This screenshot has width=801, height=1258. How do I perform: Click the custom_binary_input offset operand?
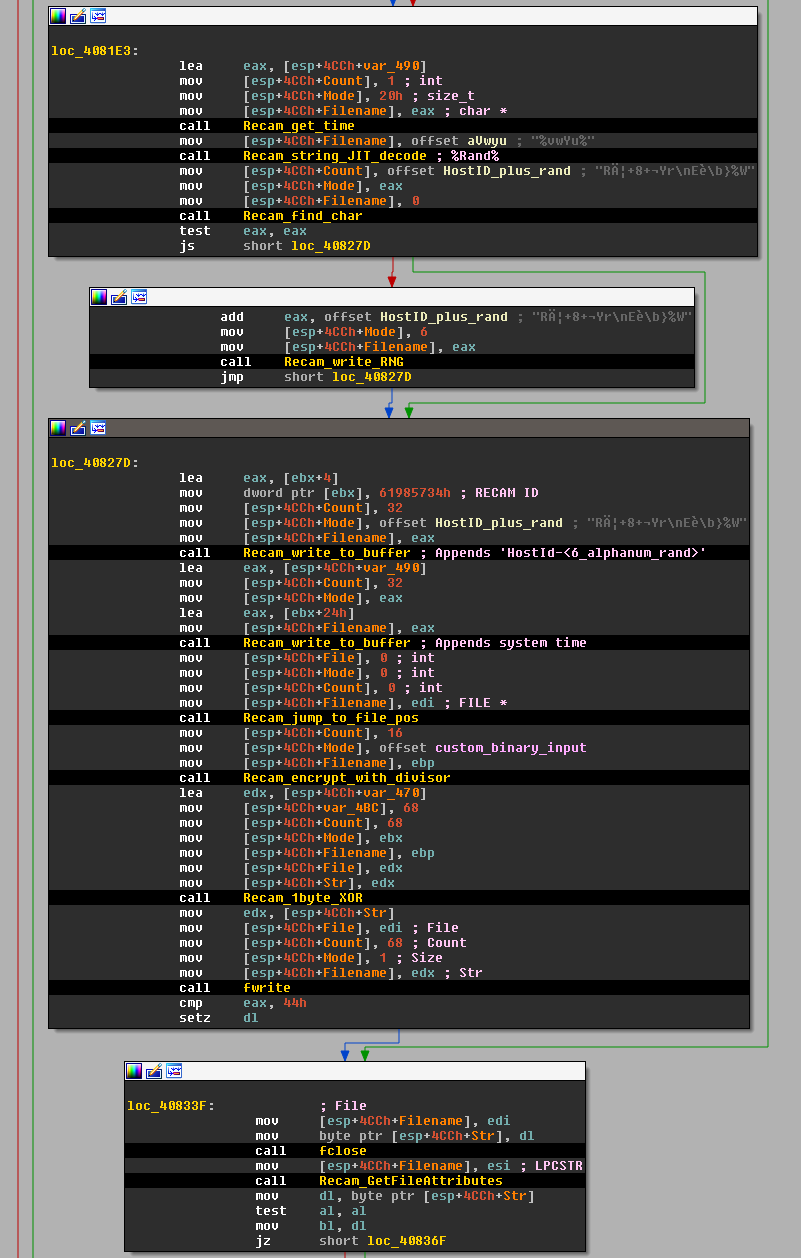point(510,748)
